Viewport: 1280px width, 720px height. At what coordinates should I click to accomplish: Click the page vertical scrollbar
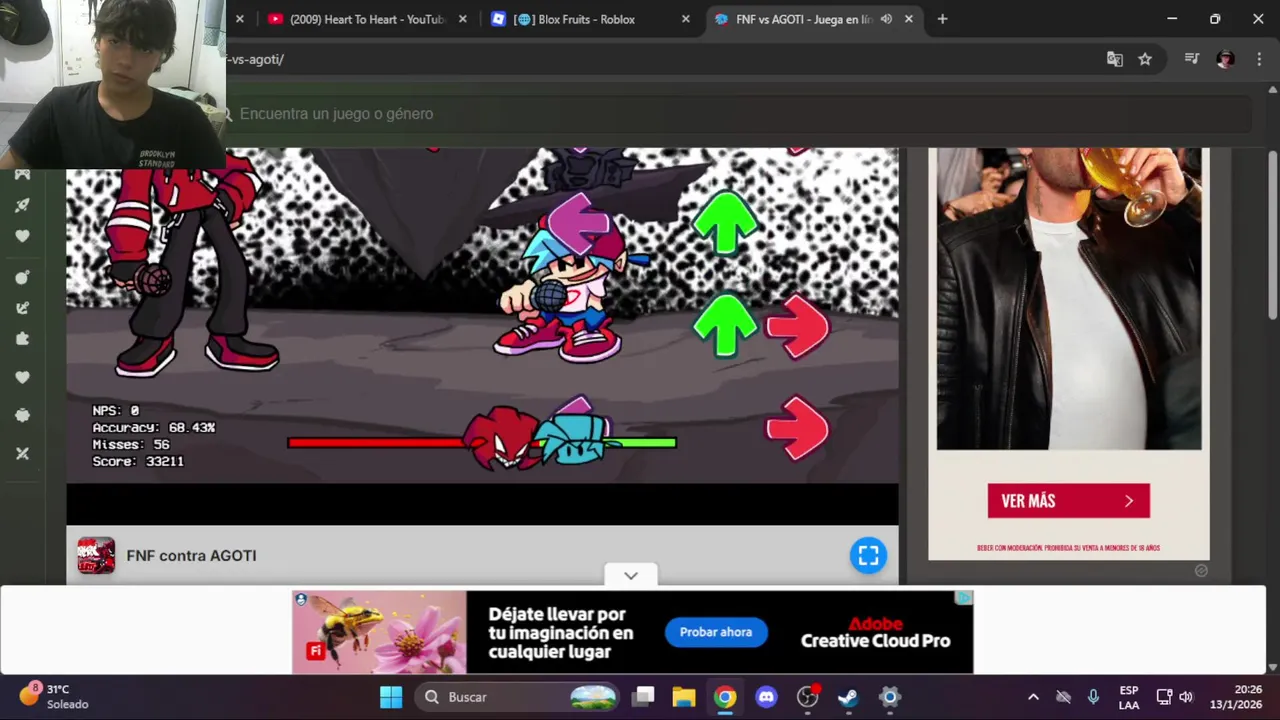(1272, 235)
